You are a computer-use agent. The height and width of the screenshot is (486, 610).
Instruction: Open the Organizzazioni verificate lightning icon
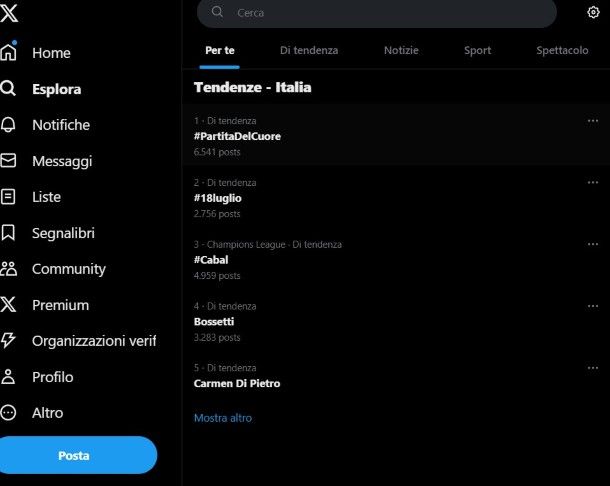click(x=8, y=340)
